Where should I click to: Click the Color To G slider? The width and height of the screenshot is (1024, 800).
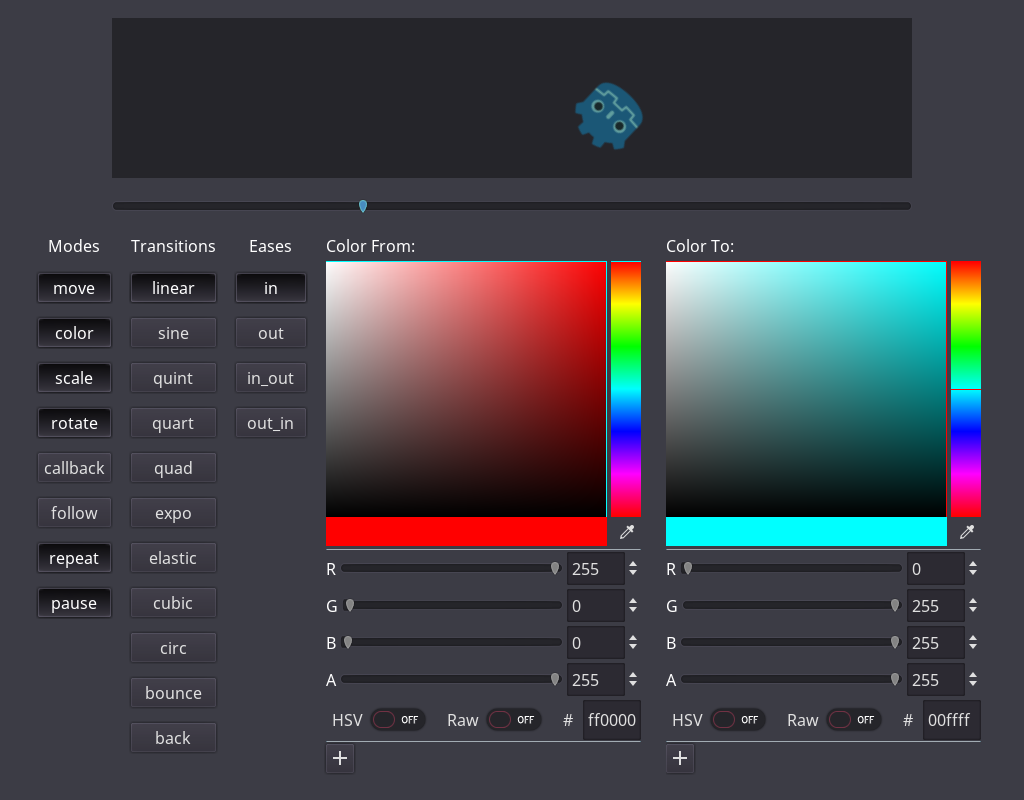click(792, 605)
